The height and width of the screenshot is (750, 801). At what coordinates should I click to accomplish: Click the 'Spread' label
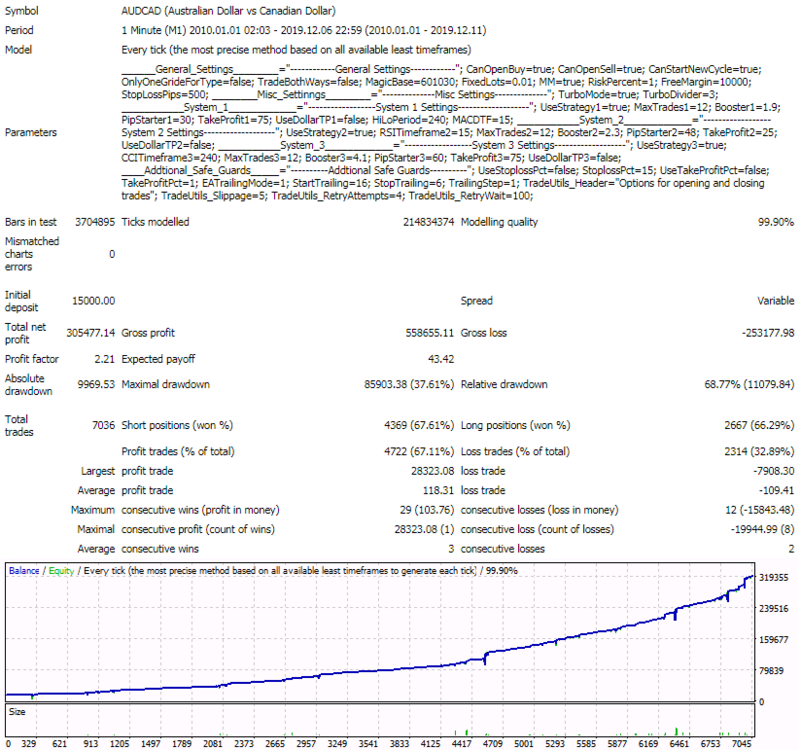[477, 301]
